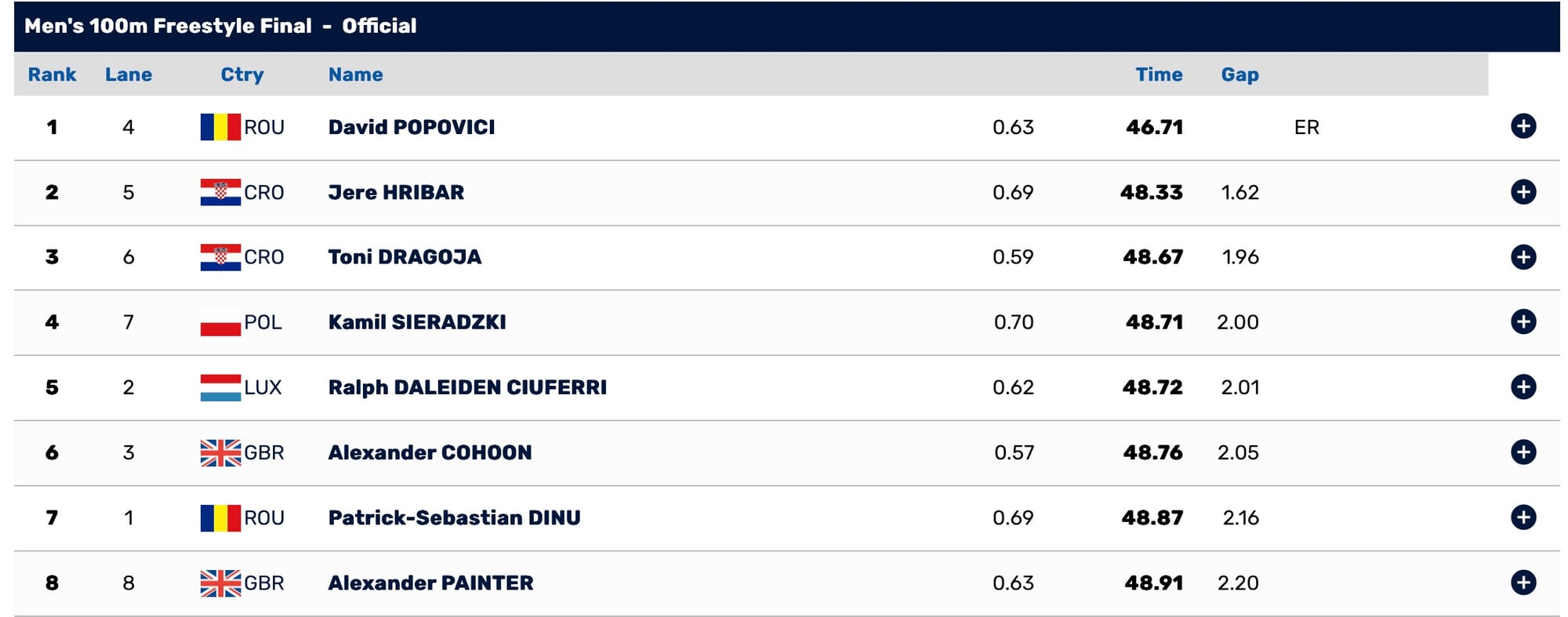Click the Name column header
Image resolution: width=1568 pixels, height=617 pixels.
click(355, 74)
